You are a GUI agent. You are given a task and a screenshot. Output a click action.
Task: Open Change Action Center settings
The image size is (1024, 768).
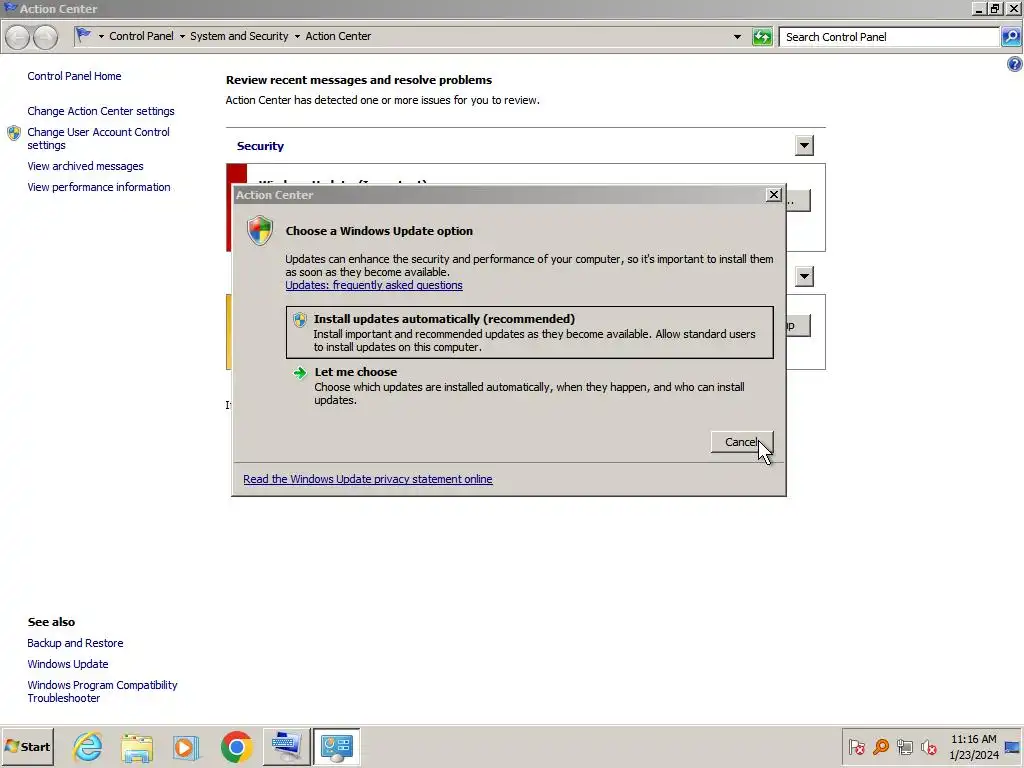pyautogui.click(x=101, y=111)
